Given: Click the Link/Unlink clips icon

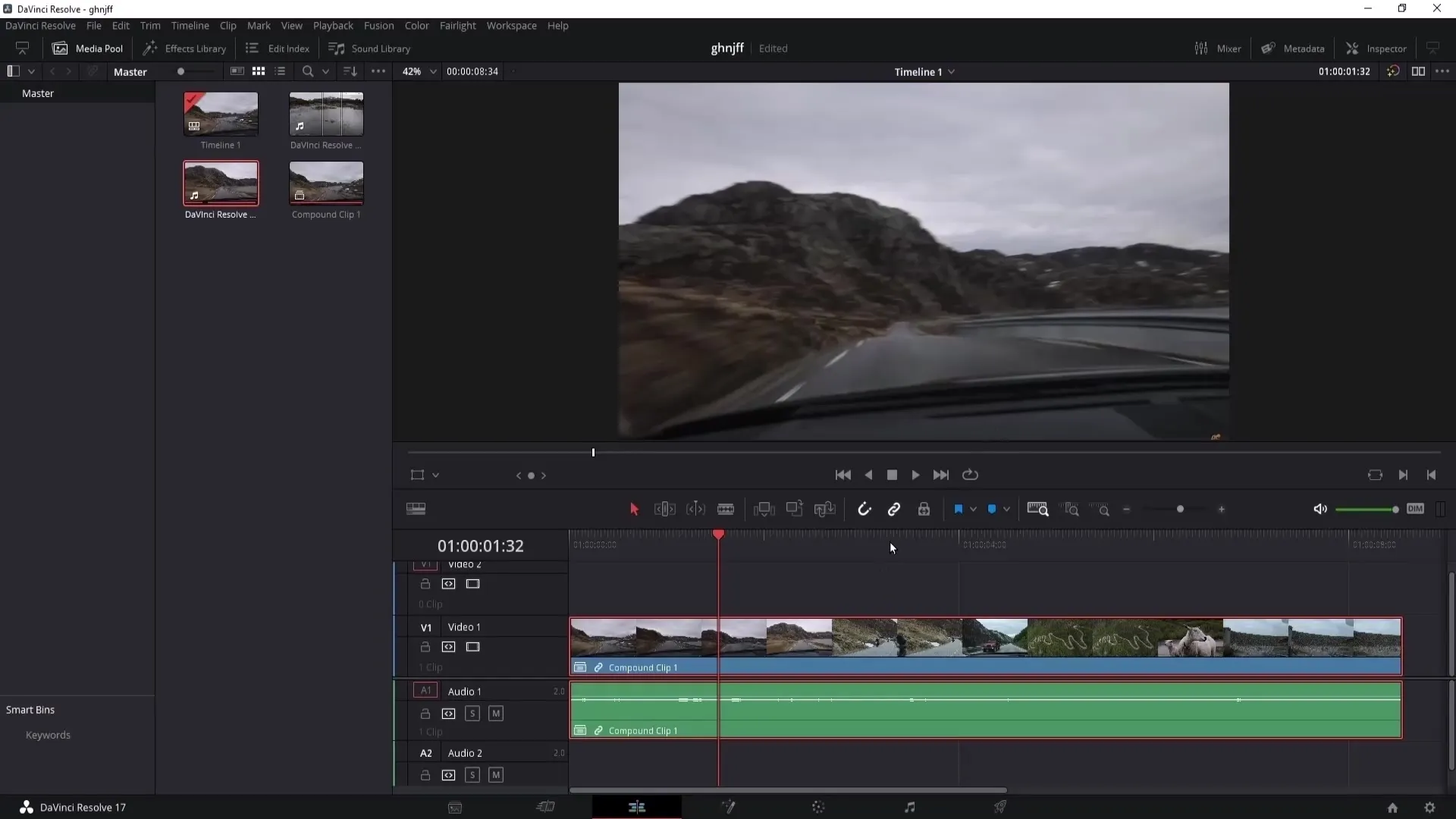Looking at the screenshot, I should 893,509.
